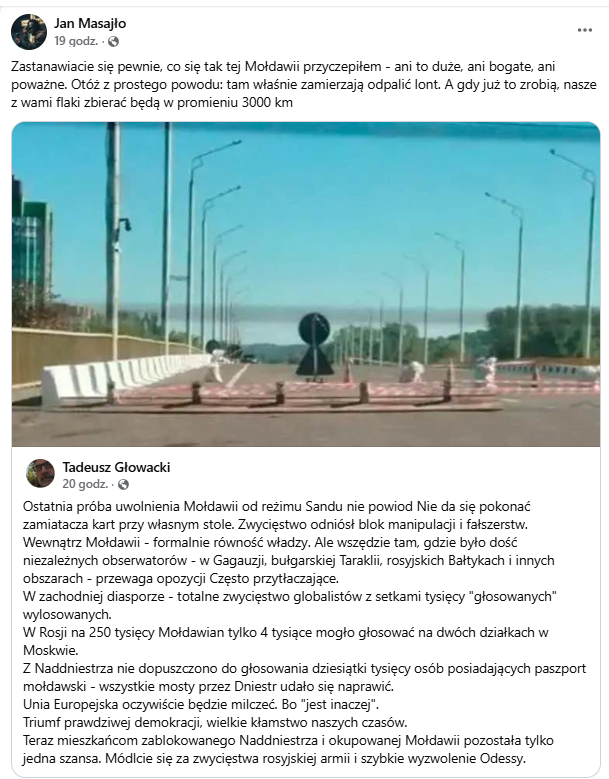The width and height of the screenshot is (609, 779).
Task: Open the three-dot post options menu
Action: coord(585,30)
